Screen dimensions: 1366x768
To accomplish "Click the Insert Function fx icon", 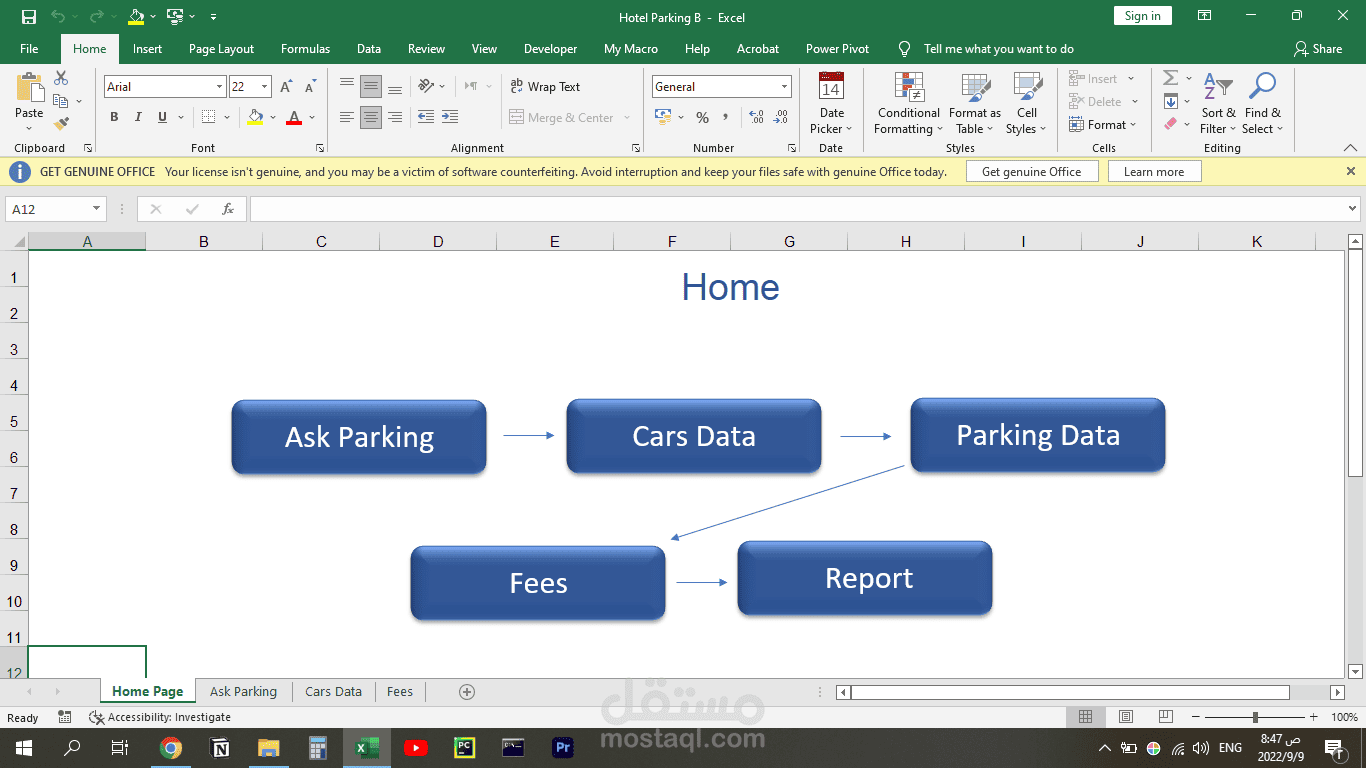I will pos(228,209).
